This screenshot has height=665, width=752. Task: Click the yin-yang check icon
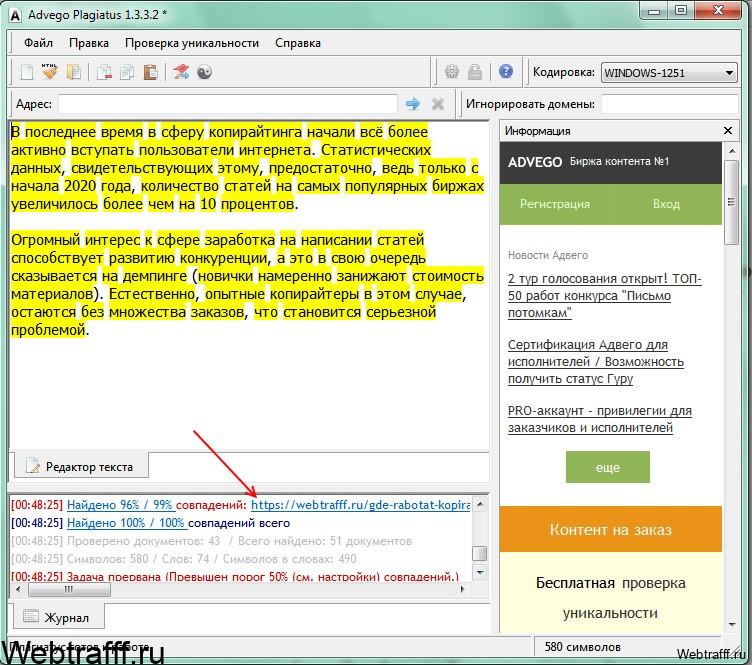[204, 72]
